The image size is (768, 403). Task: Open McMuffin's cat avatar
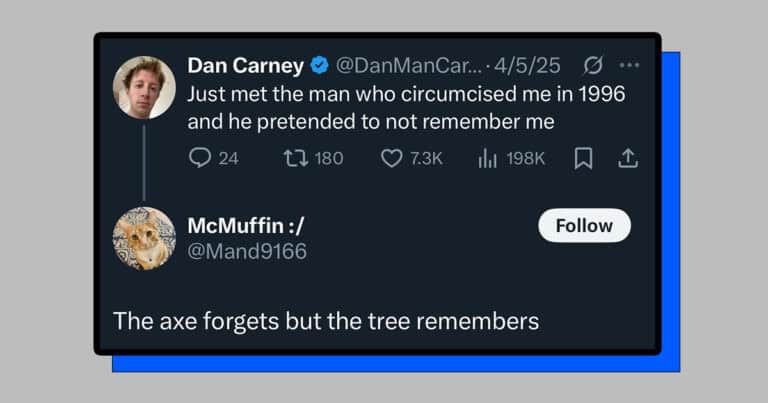(143, 238)
